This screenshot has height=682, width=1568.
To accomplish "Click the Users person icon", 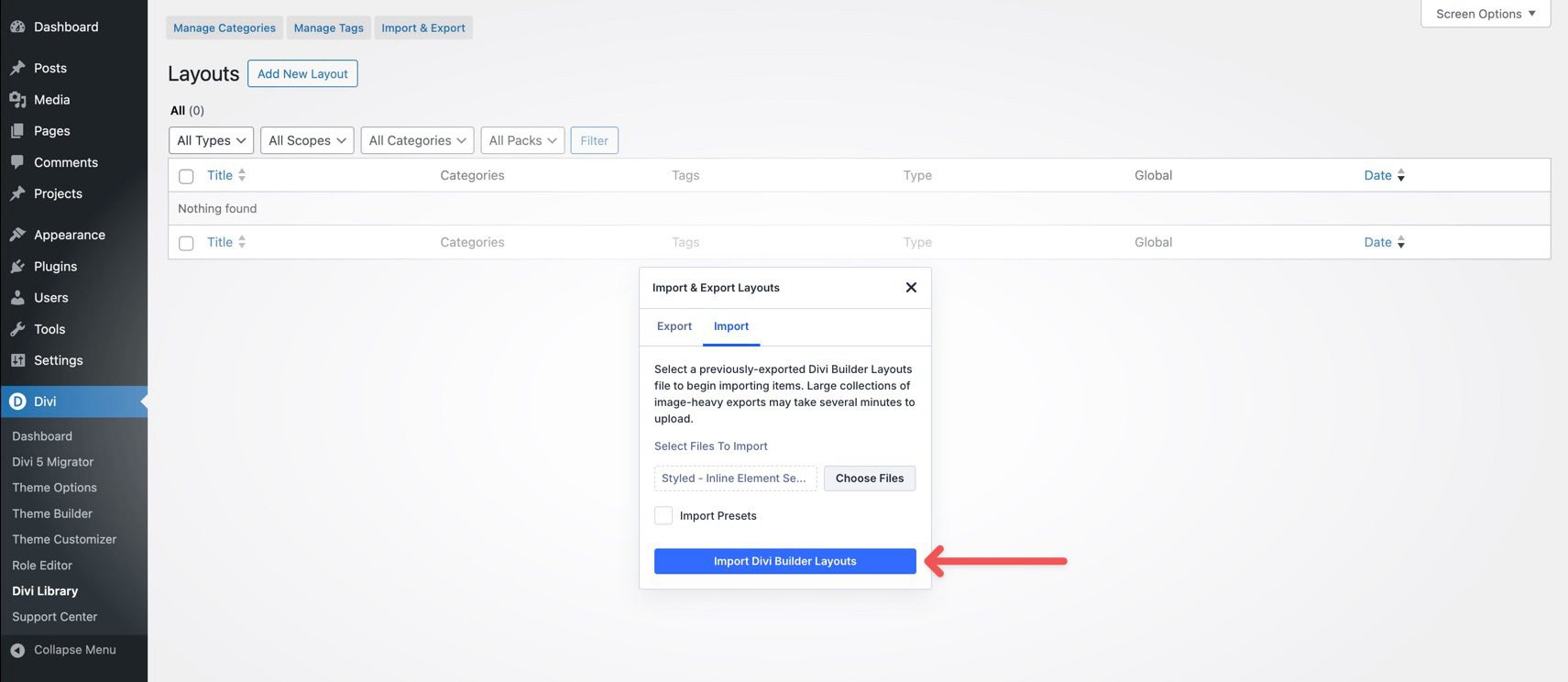I will coord(17,298).
